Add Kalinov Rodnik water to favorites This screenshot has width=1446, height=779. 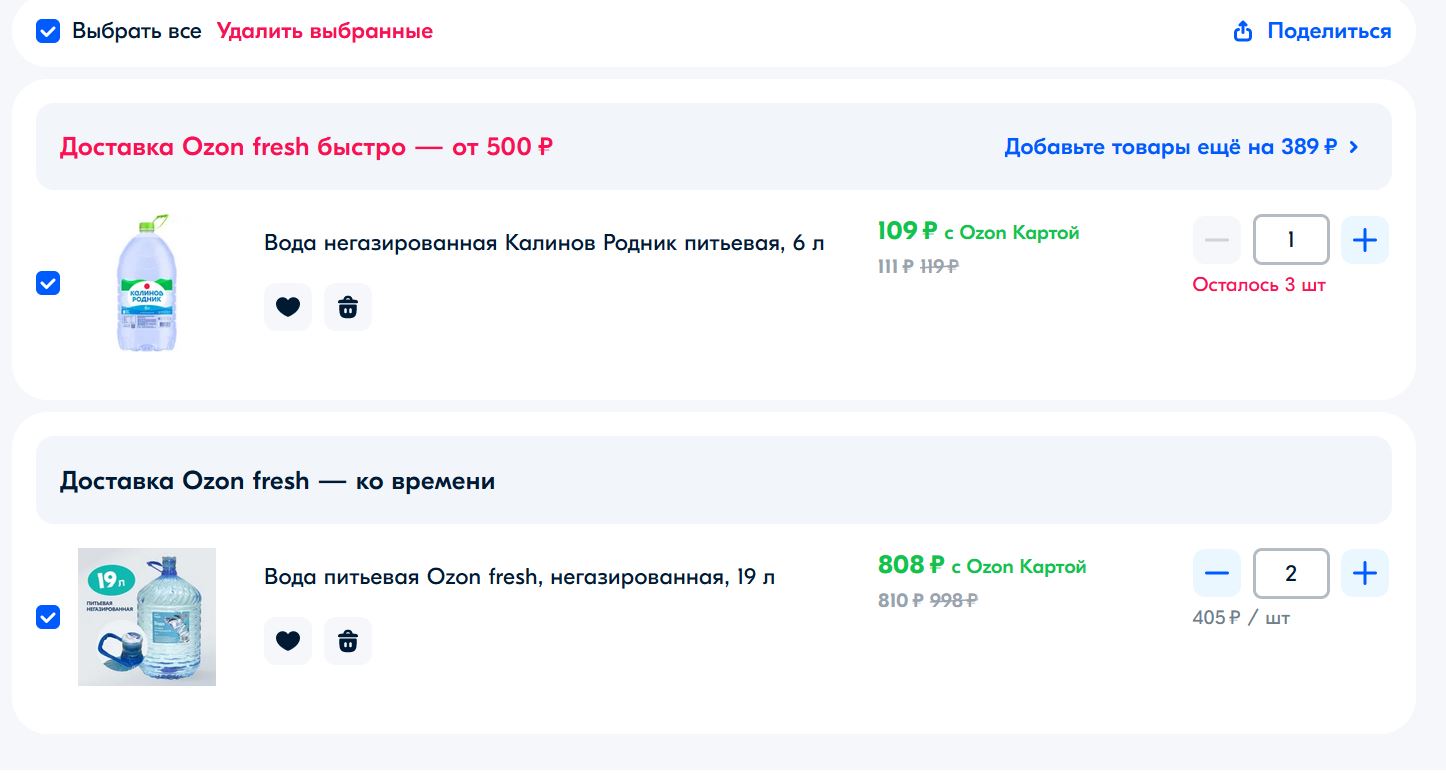[288, 307]
